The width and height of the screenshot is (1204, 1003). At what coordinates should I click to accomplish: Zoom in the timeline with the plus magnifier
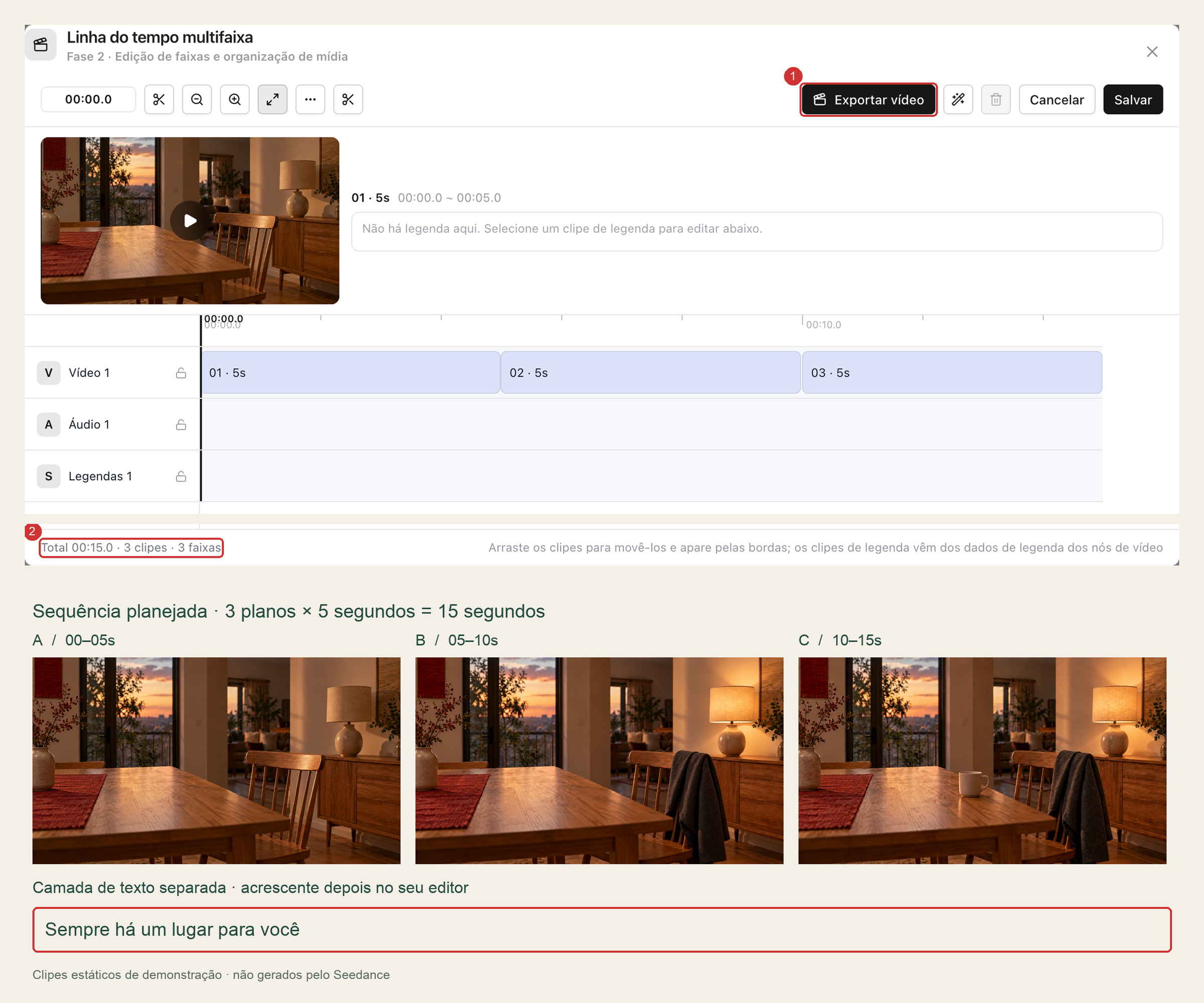tap(234, 100)
